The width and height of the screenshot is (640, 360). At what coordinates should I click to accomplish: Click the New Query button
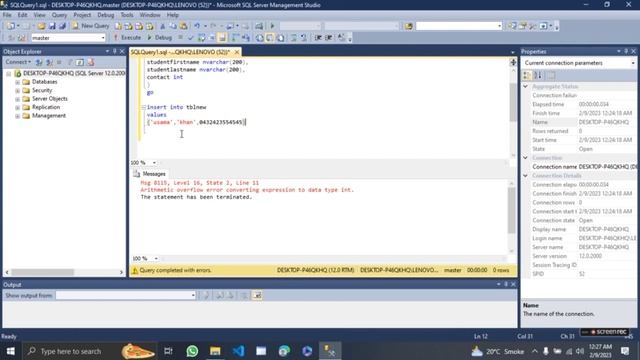(x=90, y=26)
